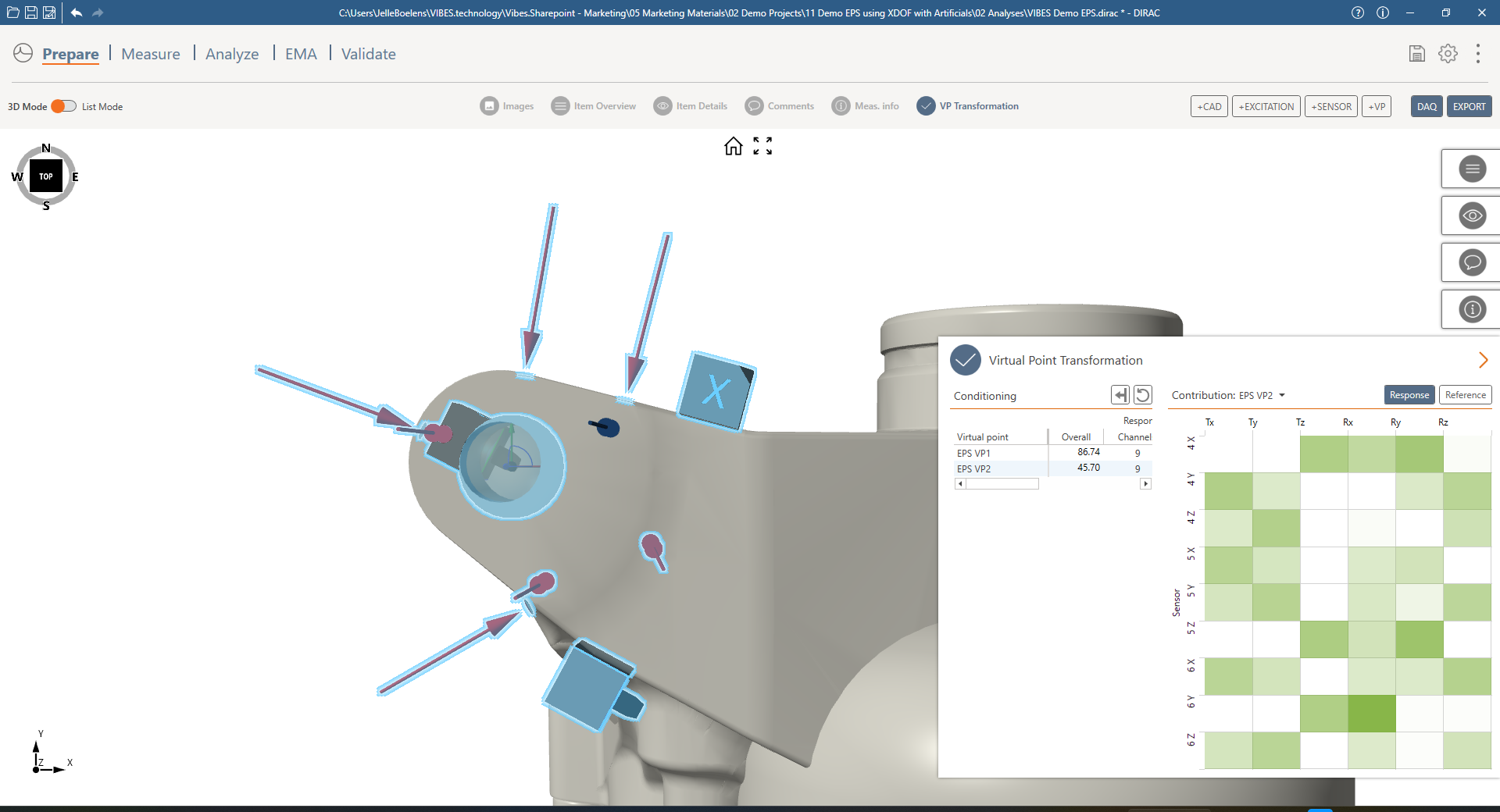Click the conditioning step-back arrow icon
This screenshot has width=1500, height=812.
point(1120,395)
